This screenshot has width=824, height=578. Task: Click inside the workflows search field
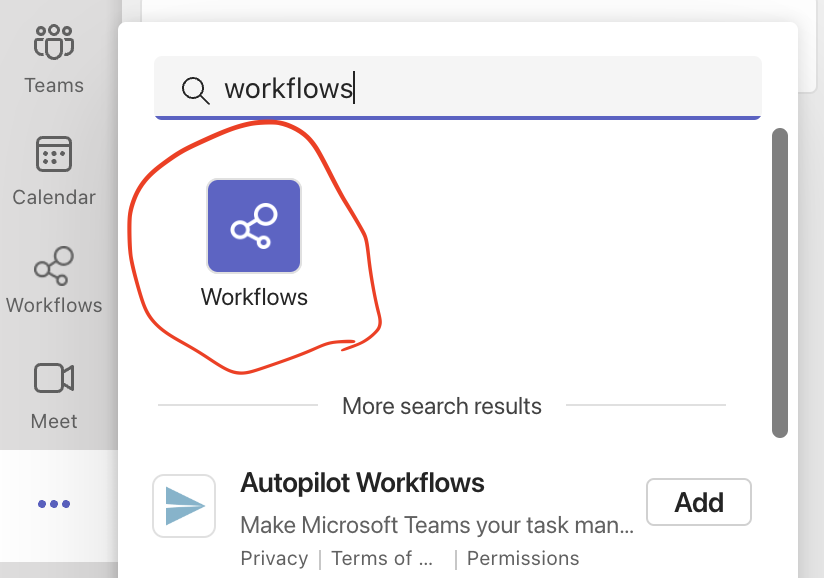458,88
